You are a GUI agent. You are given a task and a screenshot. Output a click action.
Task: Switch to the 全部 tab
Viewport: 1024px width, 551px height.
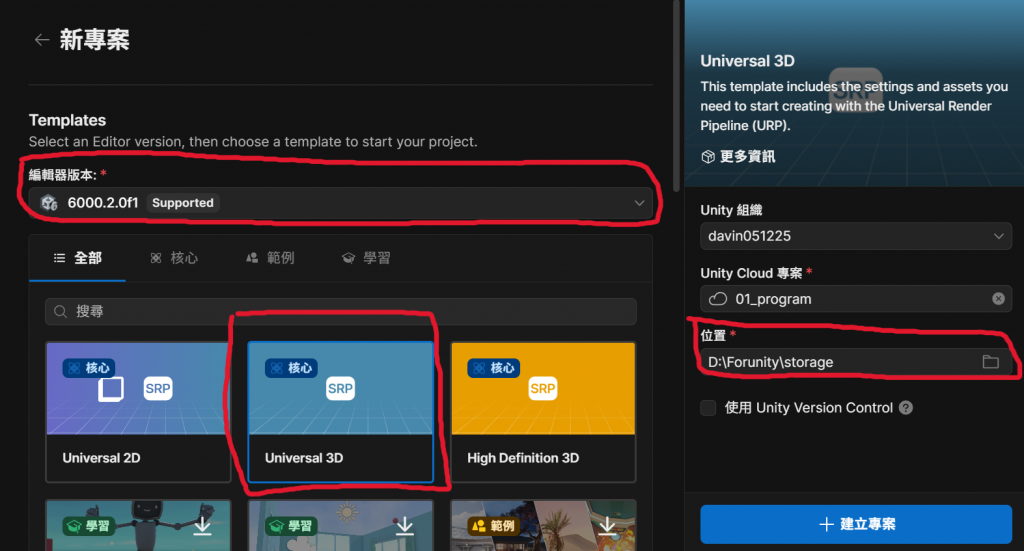click(x=77, y=258)
